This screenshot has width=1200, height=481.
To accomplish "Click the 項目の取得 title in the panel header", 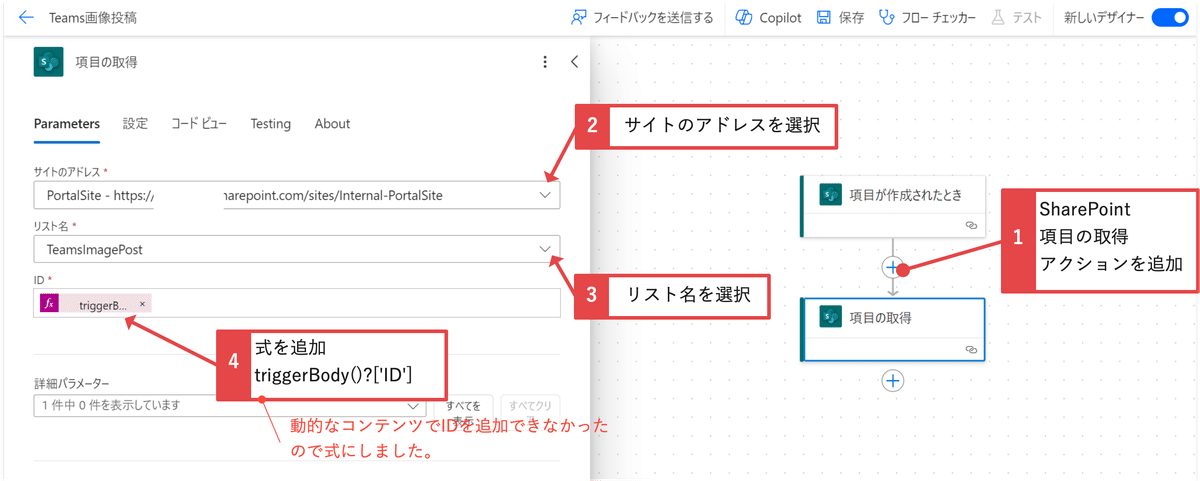I will (107, 62).
